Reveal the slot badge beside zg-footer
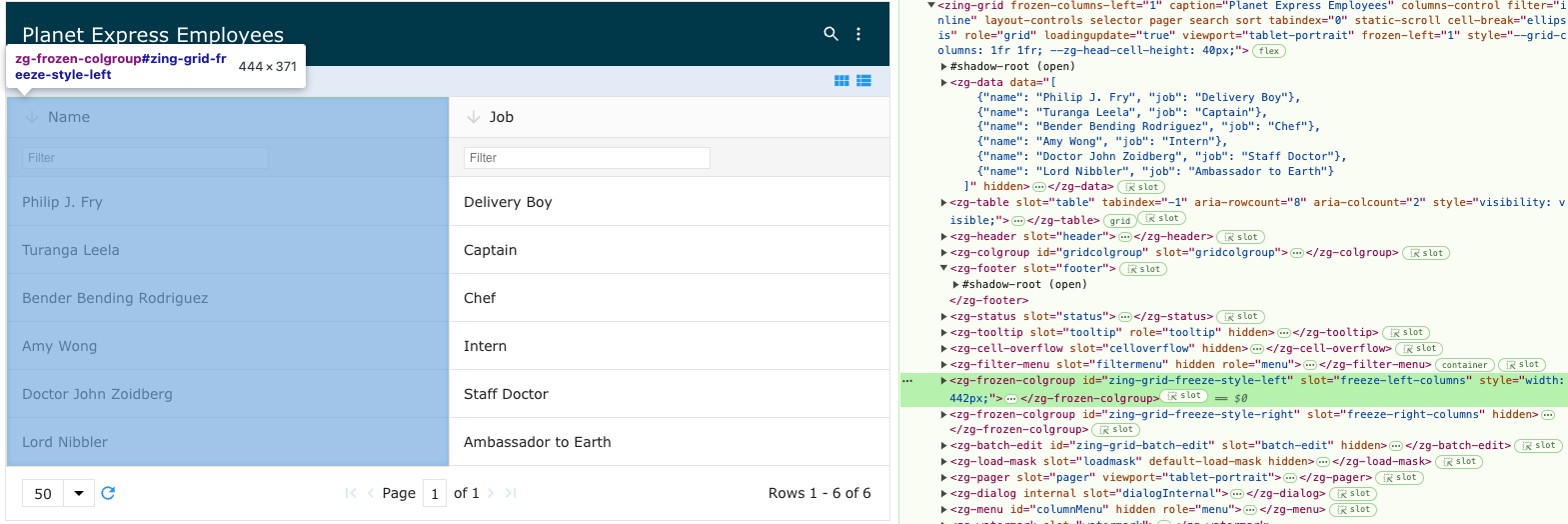1568x524 pixels. (x=1143, y=269)
